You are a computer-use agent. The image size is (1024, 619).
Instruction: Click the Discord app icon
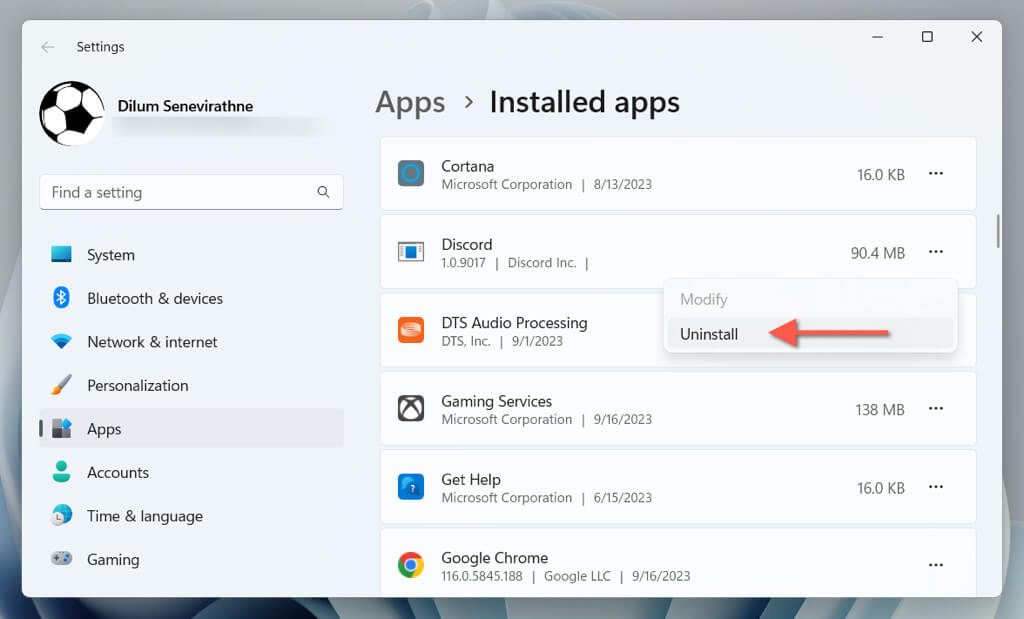410,252
